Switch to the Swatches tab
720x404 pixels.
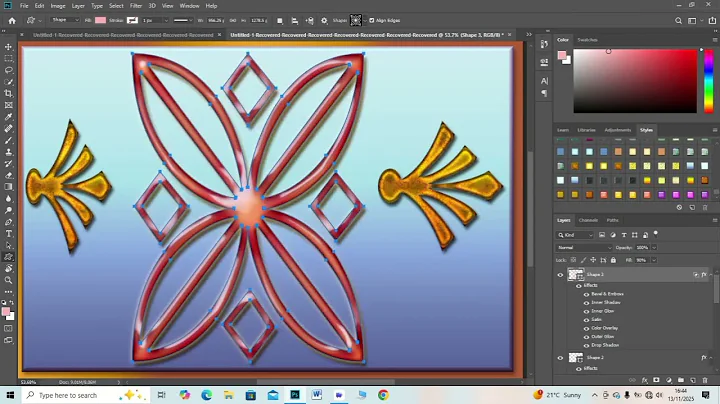pos(587,40)
